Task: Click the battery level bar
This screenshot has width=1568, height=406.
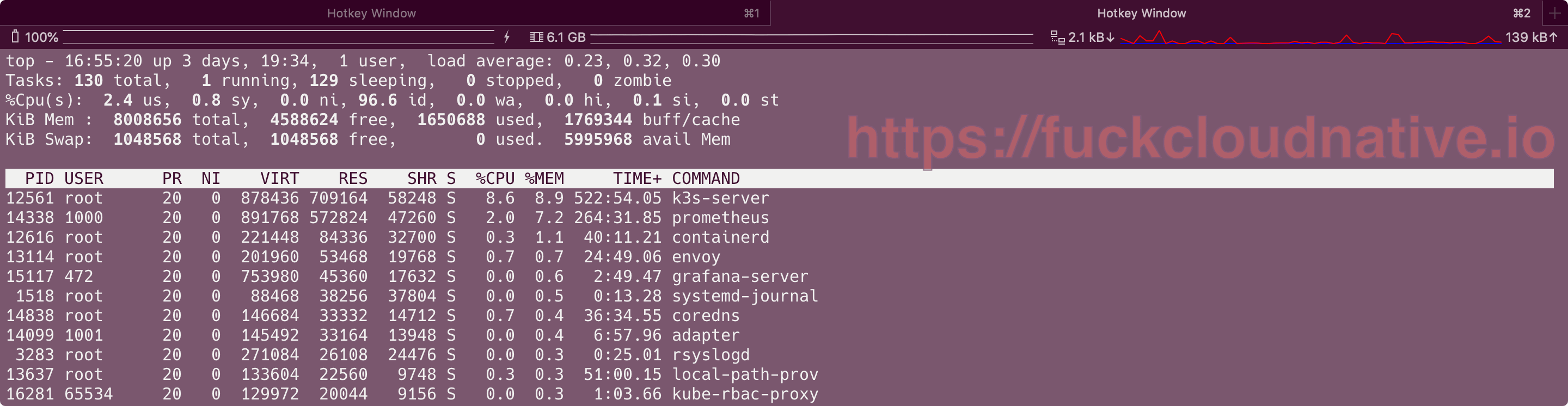Action: [x=278, y=36]
